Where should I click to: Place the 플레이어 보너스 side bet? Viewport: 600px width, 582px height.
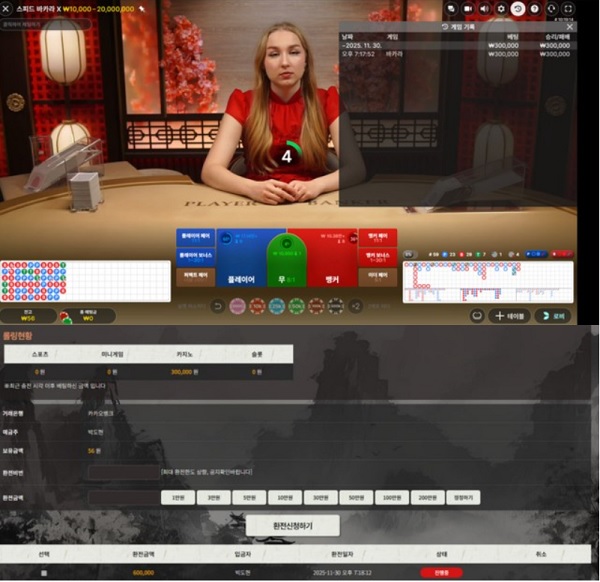196,257
